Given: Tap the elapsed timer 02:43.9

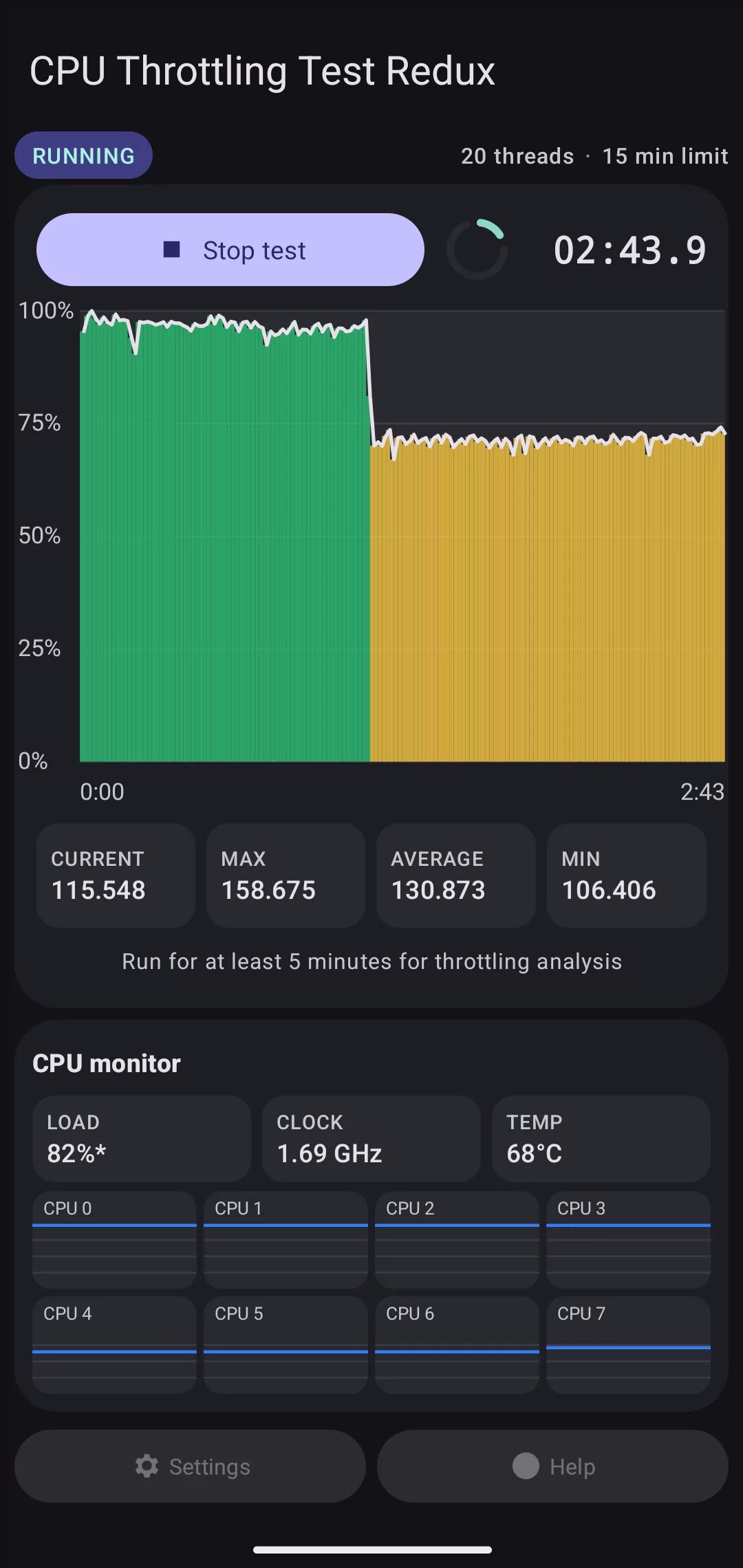Looking at the screenshot, I should point(629,250).
